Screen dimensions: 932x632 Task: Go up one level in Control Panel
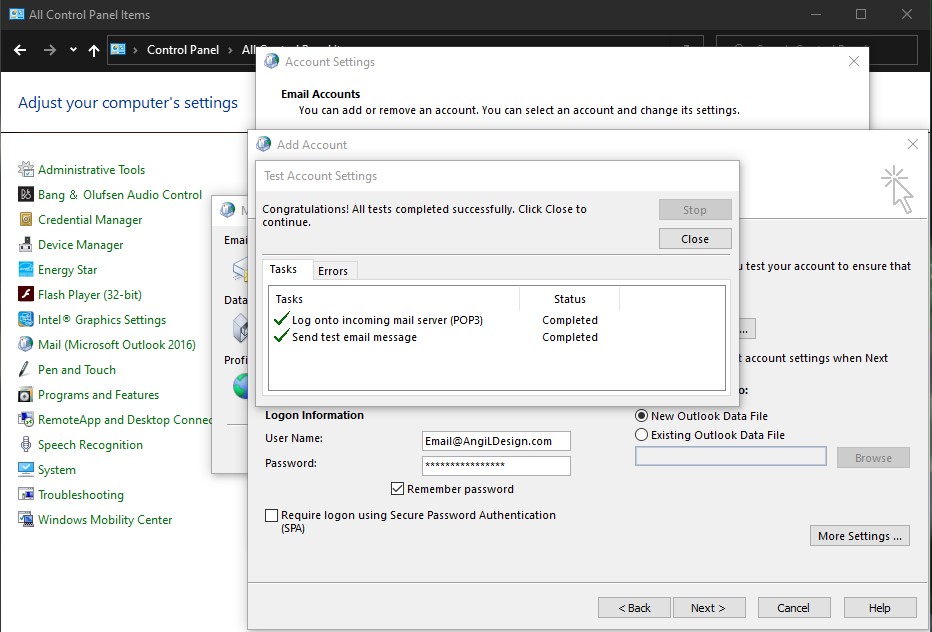94,50
